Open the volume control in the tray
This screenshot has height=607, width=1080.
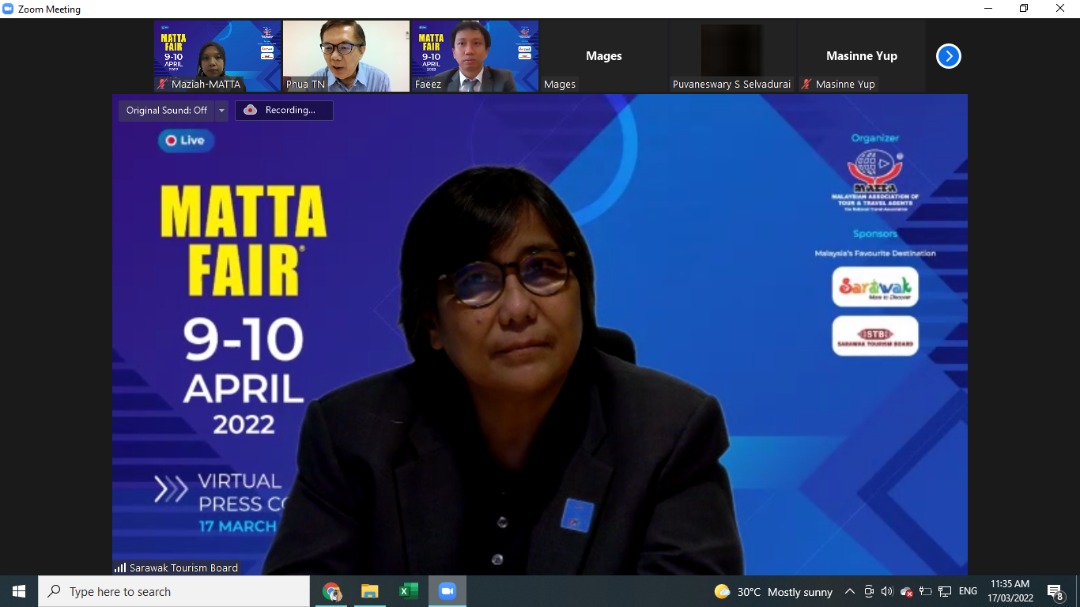[x=887, y=591]
